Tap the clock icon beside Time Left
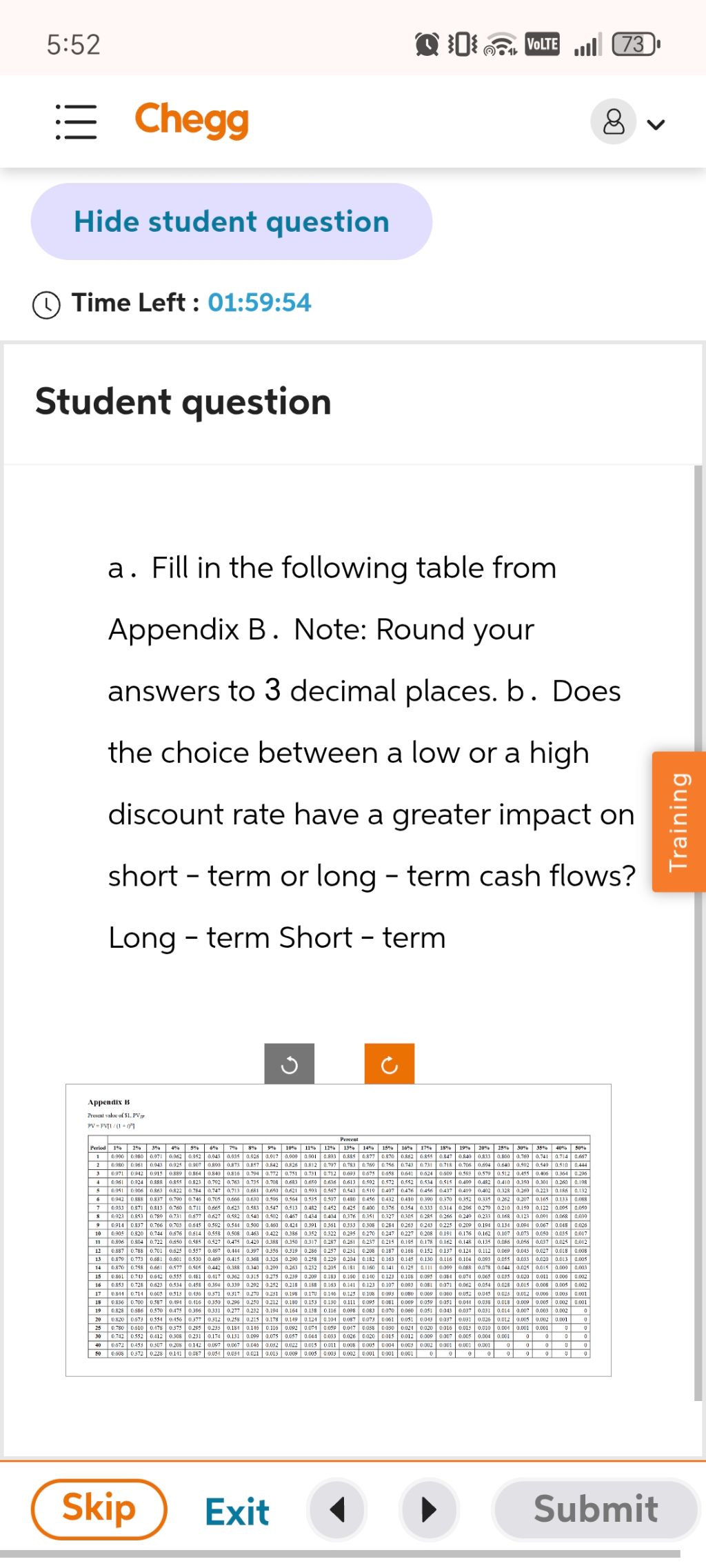Image resolution: width=706 pixels, height=1568 pixels. coord(46,304)
